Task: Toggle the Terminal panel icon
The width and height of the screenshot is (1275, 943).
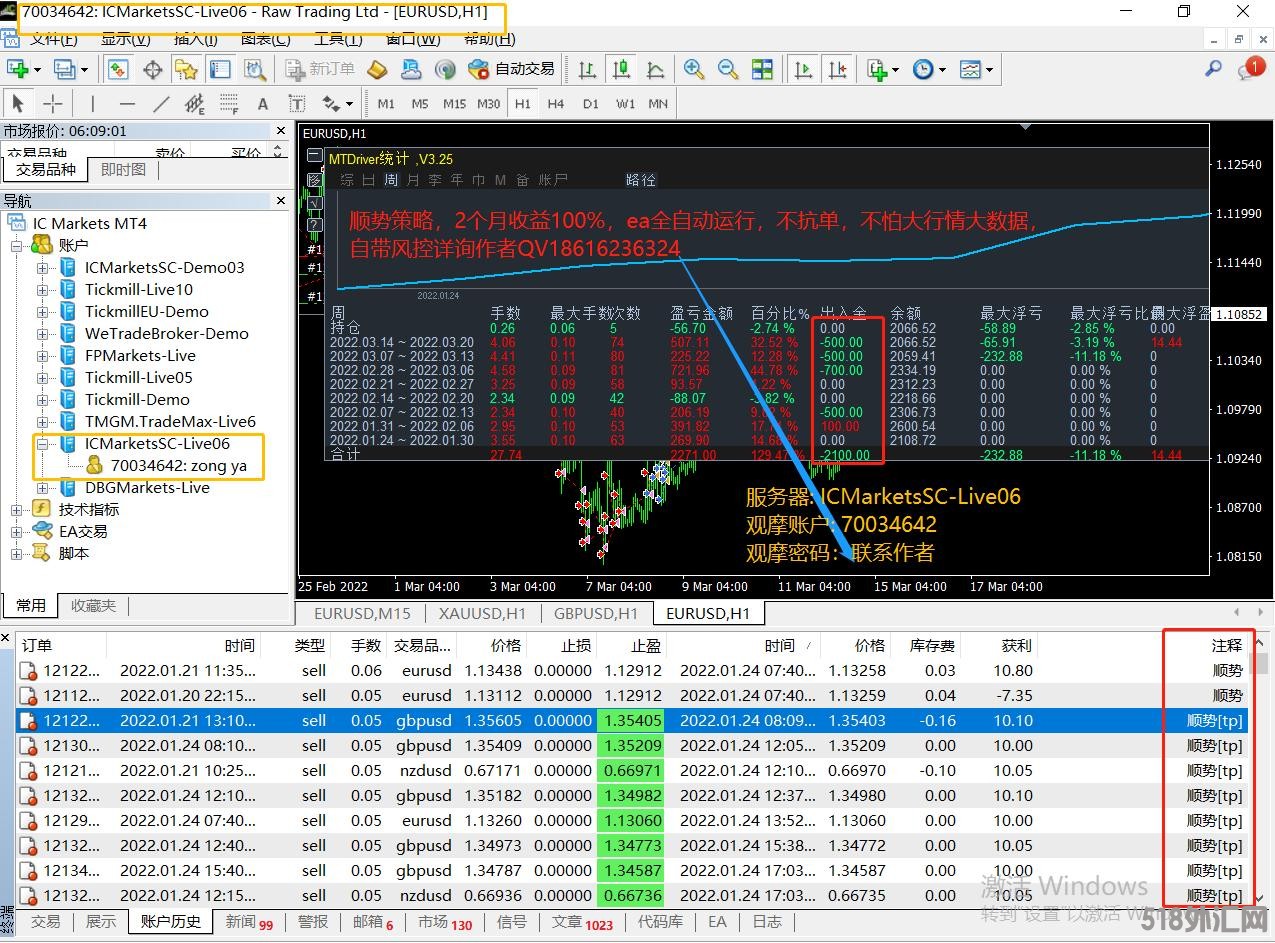Action: (220, 69)
